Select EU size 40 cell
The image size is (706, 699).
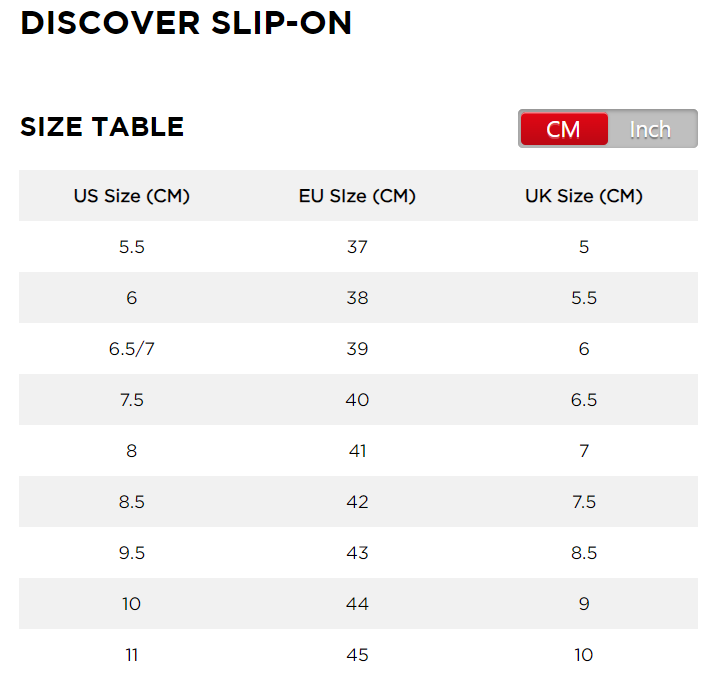[358, 399]
